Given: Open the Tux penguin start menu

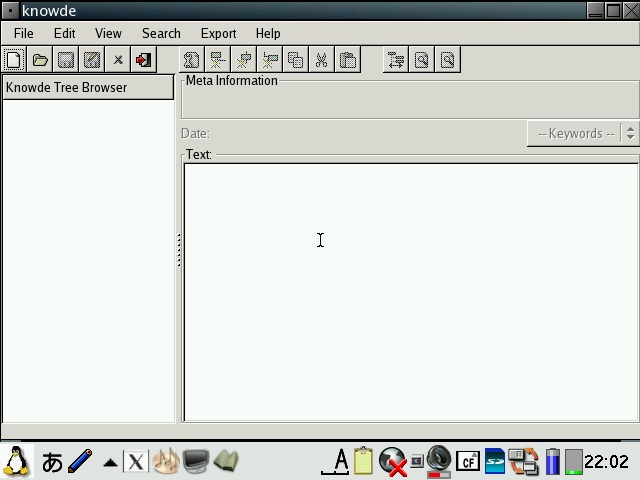Looking at the screenshot, I should point(16,461).
